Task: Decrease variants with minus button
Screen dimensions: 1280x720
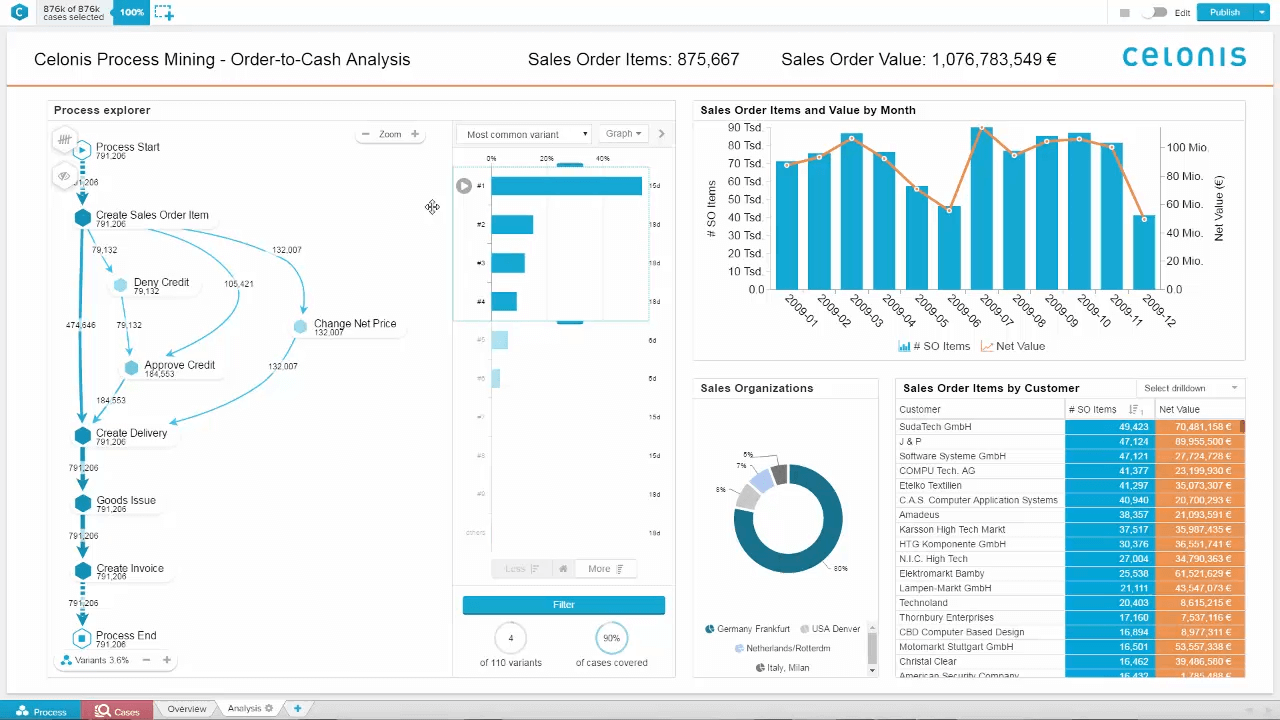Action: click(x=146, y=660)
